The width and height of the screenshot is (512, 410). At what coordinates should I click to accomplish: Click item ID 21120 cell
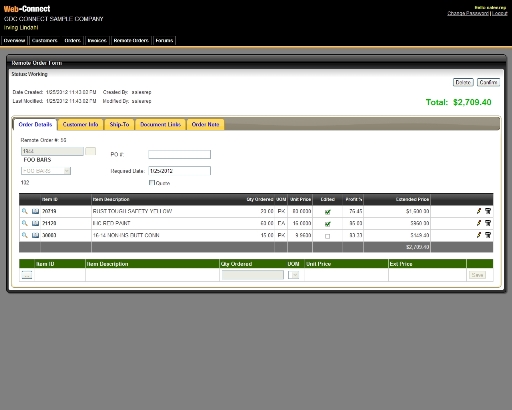[49, 223]
